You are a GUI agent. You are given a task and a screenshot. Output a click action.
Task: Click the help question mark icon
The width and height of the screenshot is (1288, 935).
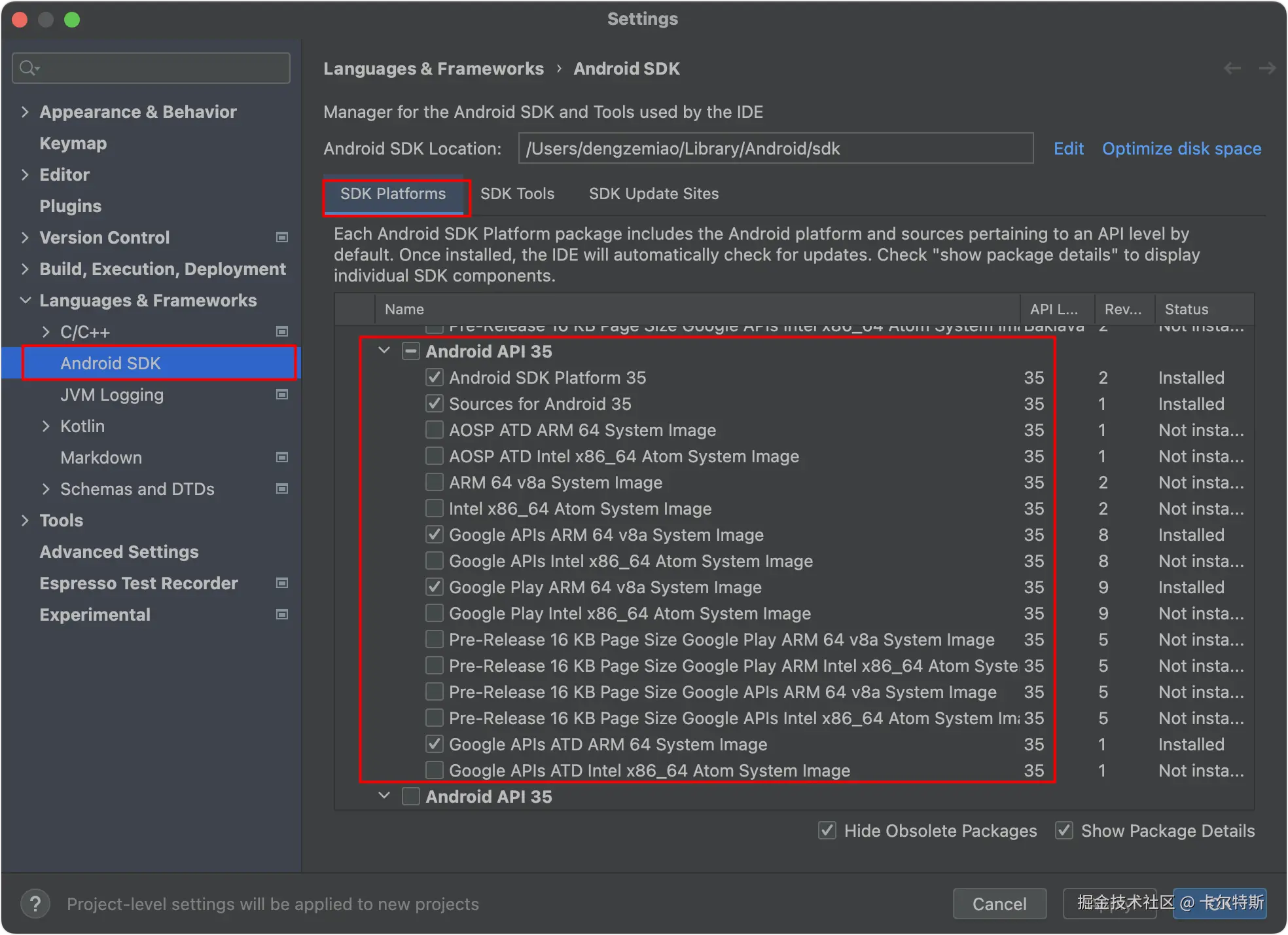click(35, 904)
